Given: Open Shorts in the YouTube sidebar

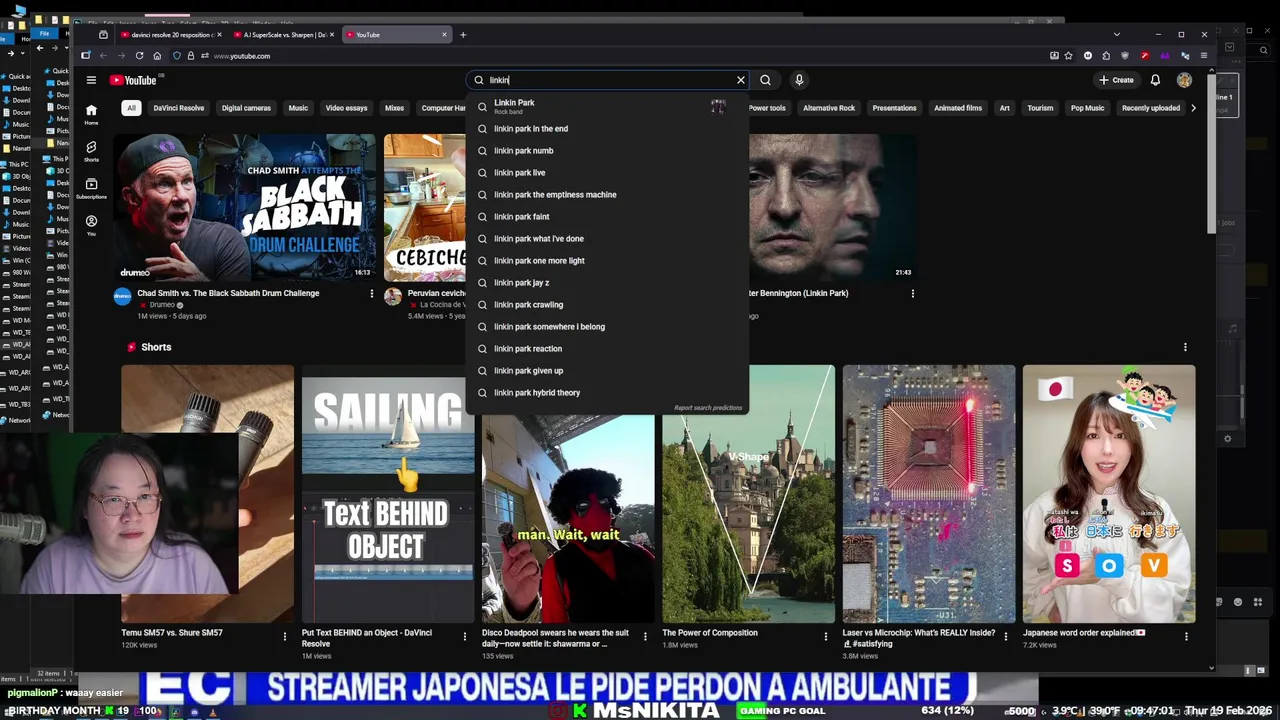Looking at the screenshot, I should (91, 151).
